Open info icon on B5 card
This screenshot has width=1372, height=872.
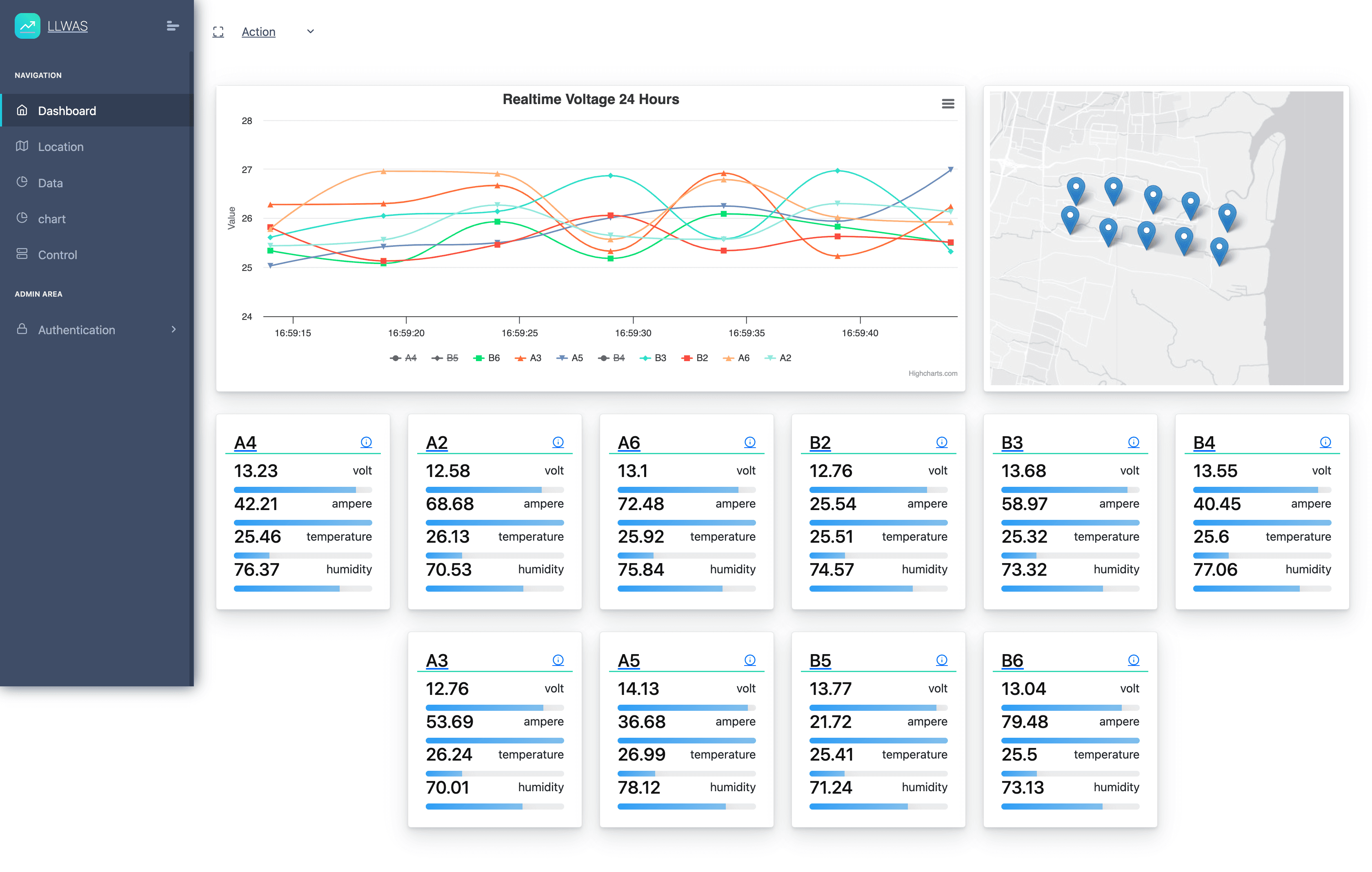[x=942, y=660]
